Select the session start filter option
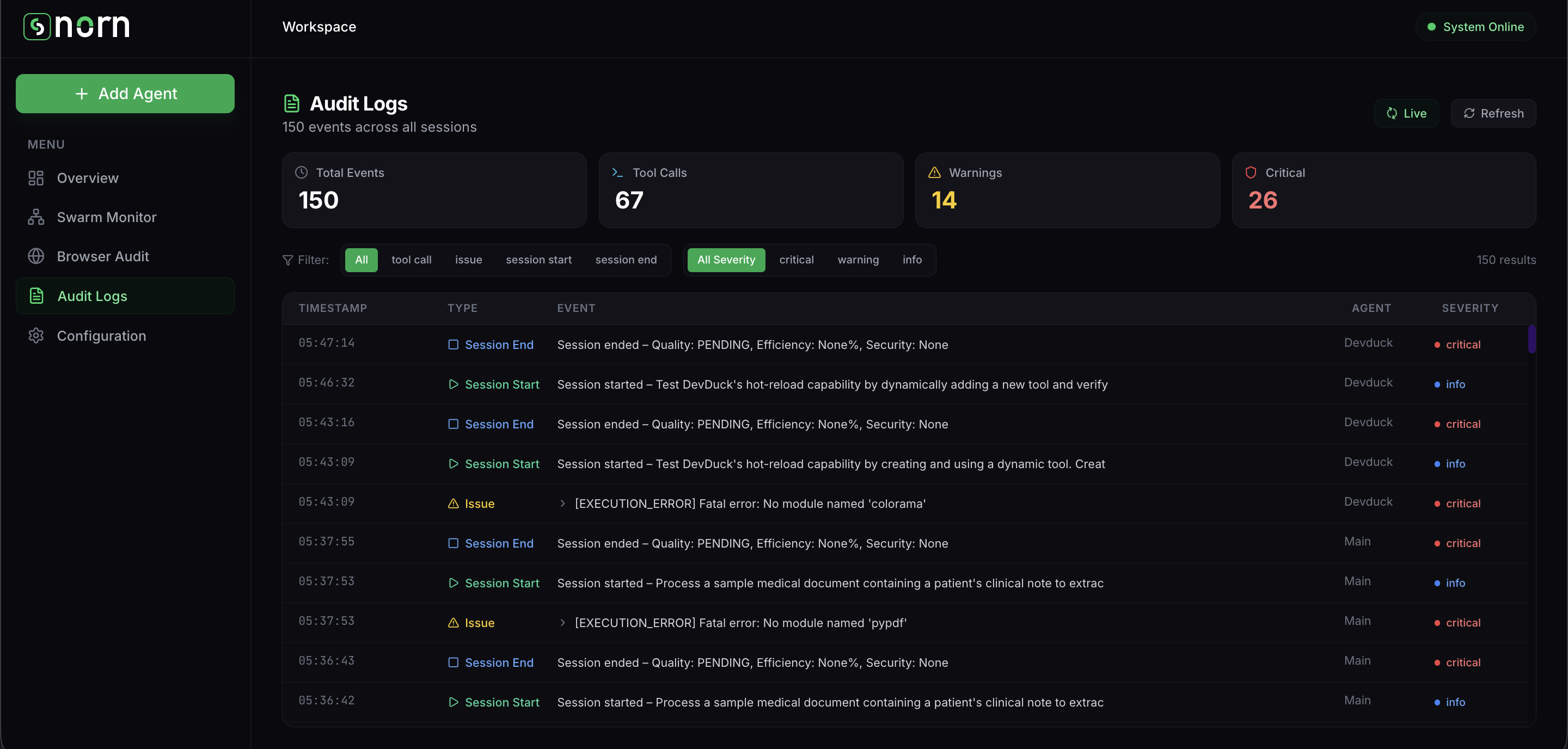Image resolution: width=1568 pixels, height=749 pixels. (538, 260)
